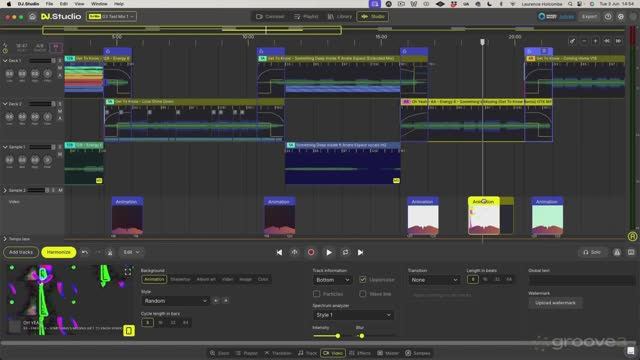Screen dimensions: 640x360
Task: Open the Window menu in the menu bar
Action: (99, 4)
